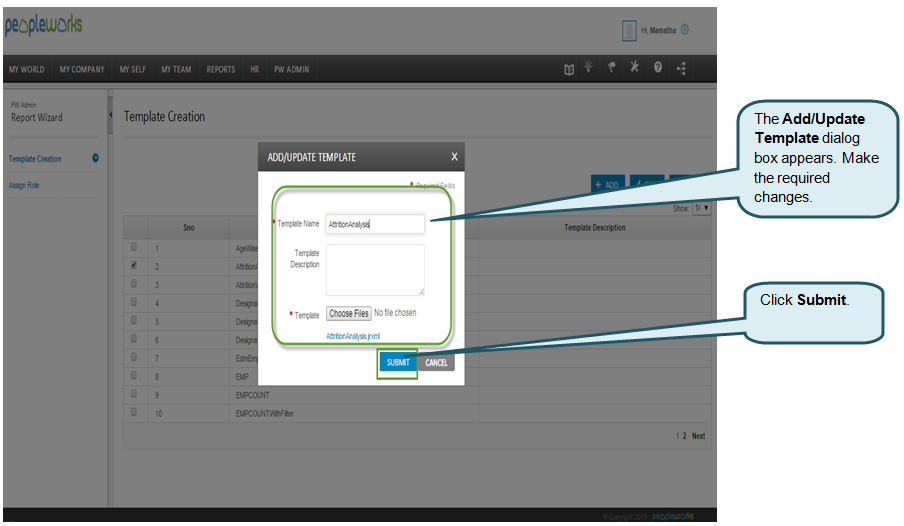
Task: Click the org hierarchy icon in navbar
Action: pos(682,69)
